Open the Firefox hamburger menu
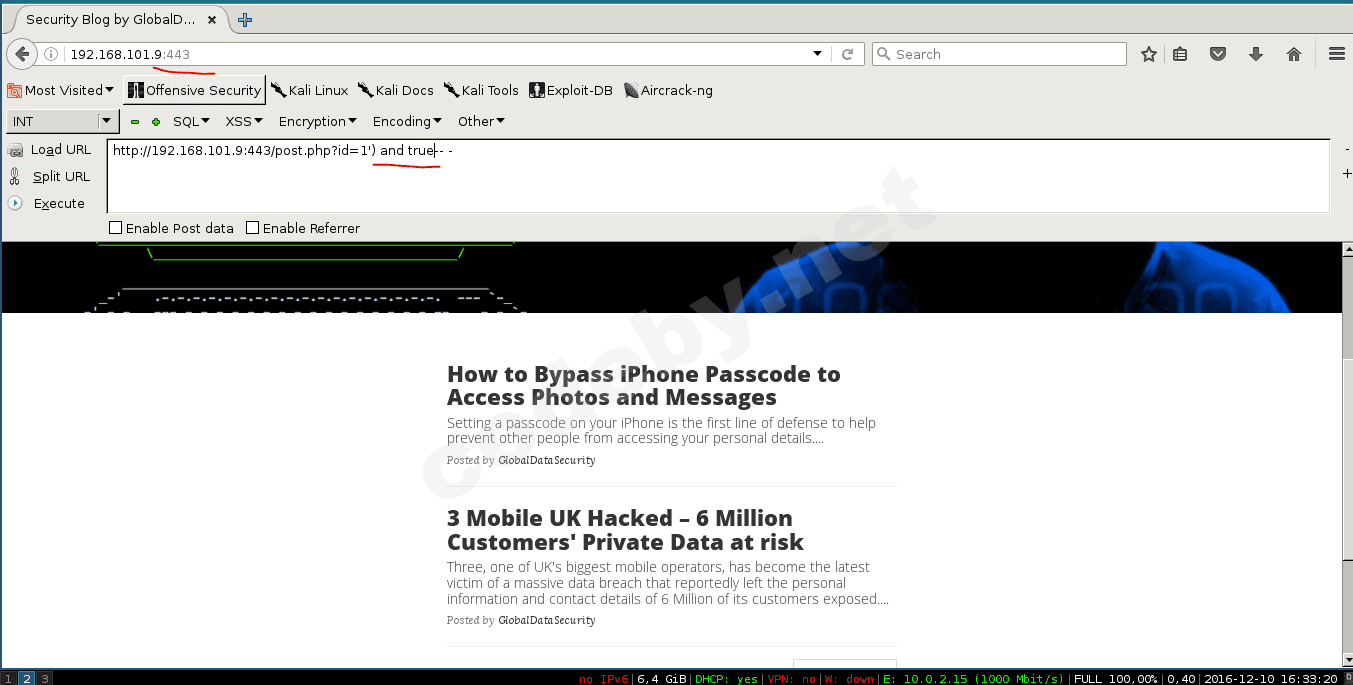Screen dimensions: 1353x685 pyautogui.click(x=1336, y=54)
